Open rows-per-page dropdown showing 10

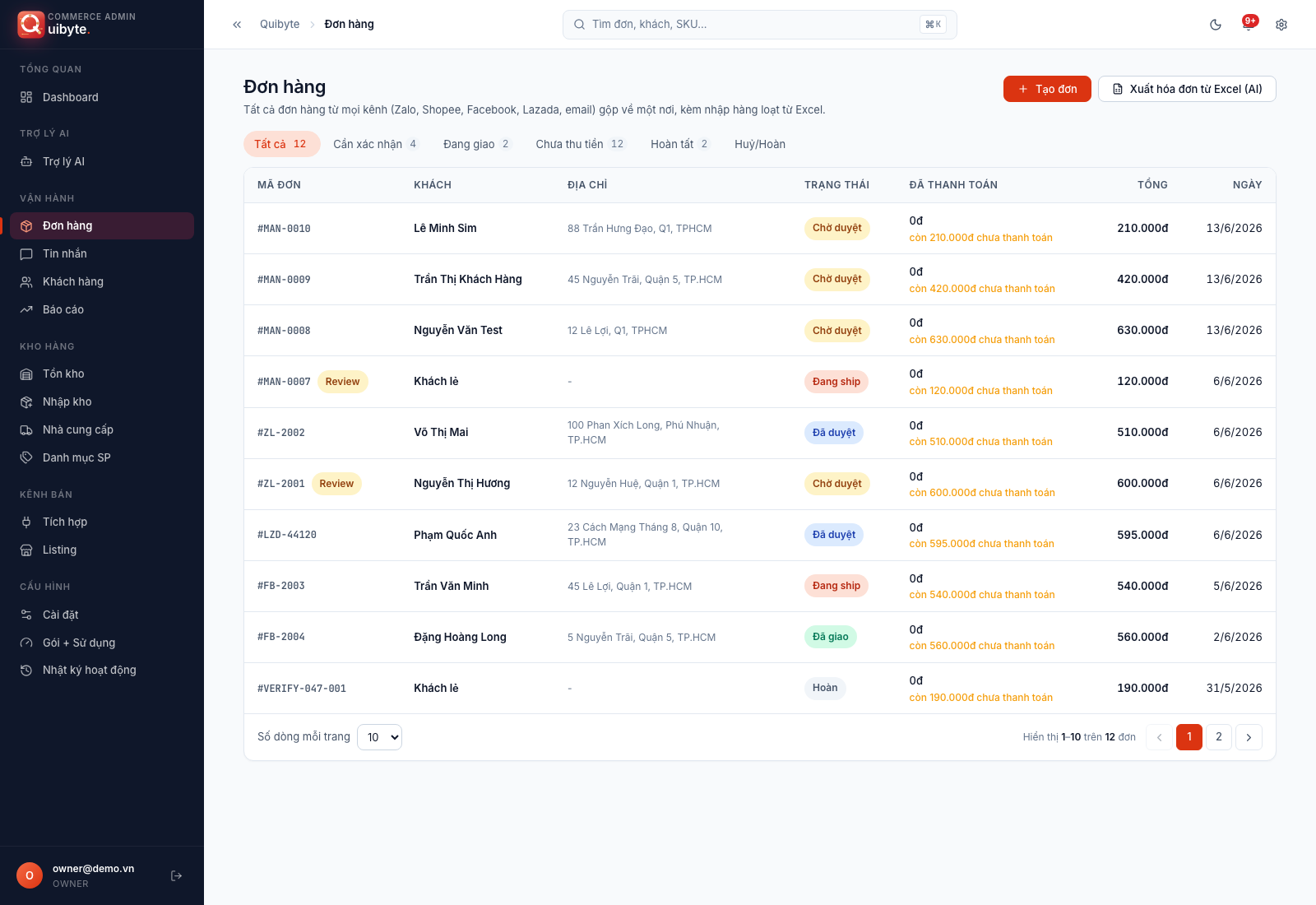pyautogui.click(x=380, y=737)
